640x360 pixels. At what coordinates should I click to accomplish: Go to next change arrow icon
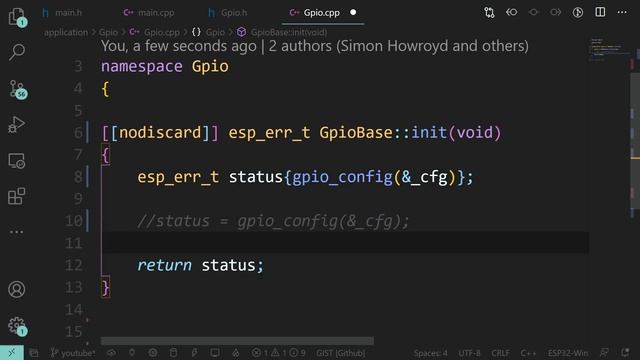[556, 13]
